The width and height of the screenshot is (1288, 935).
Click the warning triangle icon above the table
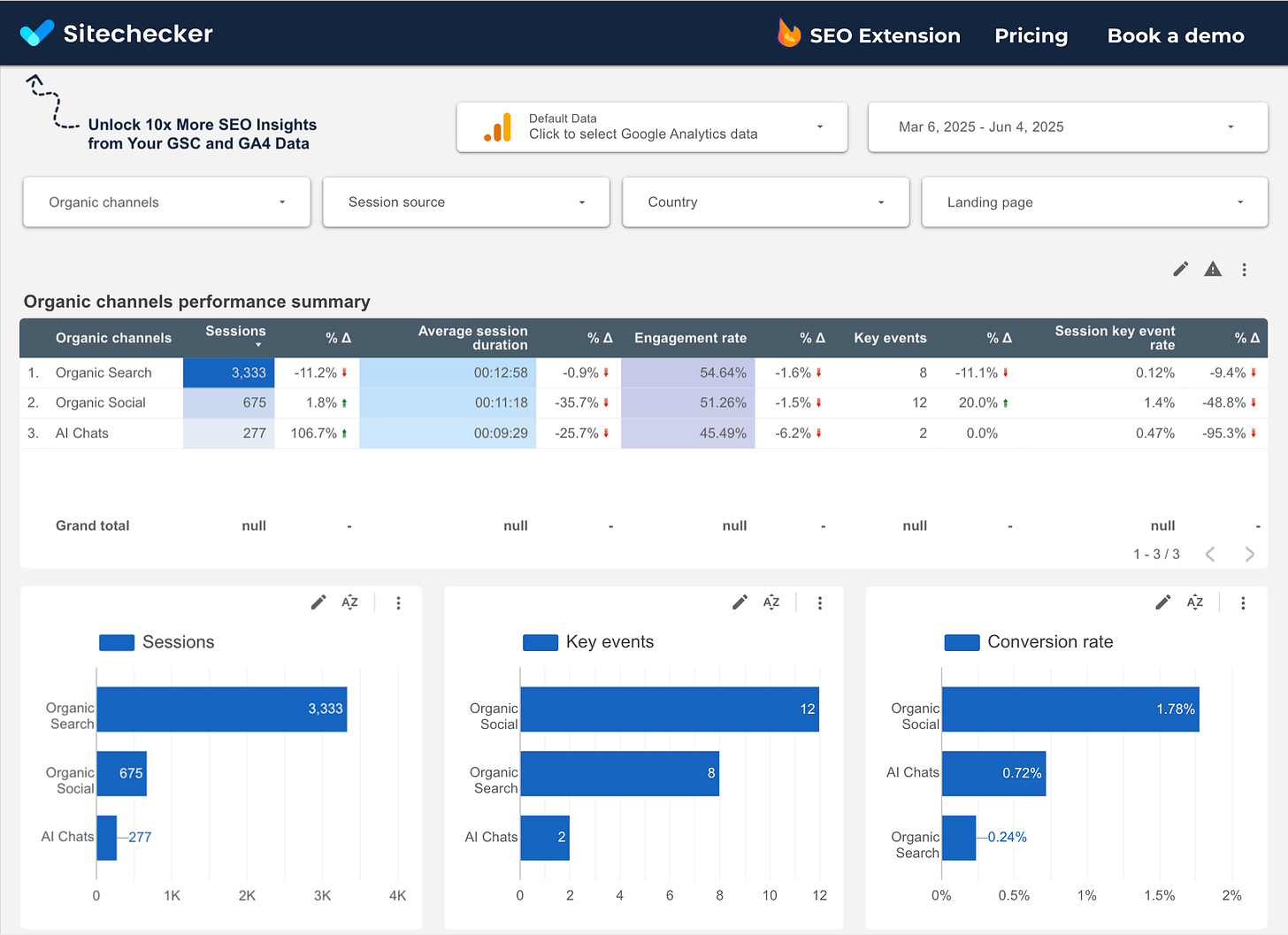click(x=1213, y=269)
